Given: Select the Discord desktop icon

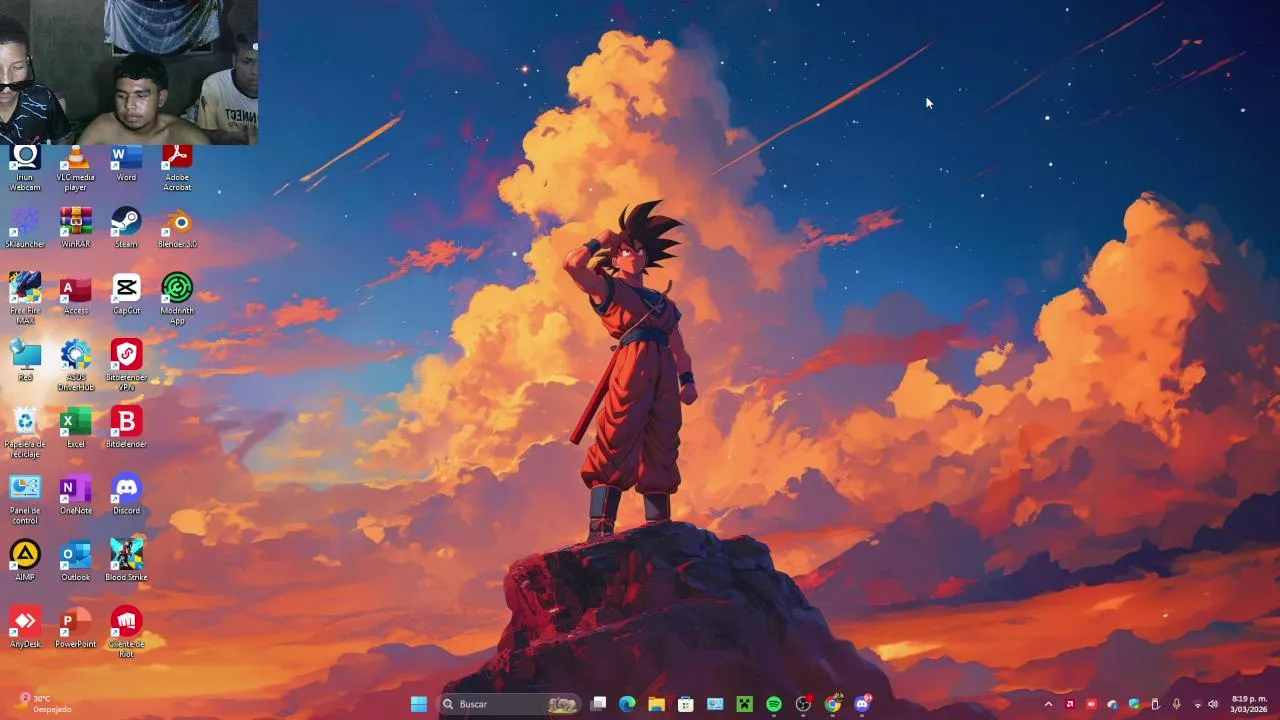Looking at the screenshot, I should click(x=126, y=495).
